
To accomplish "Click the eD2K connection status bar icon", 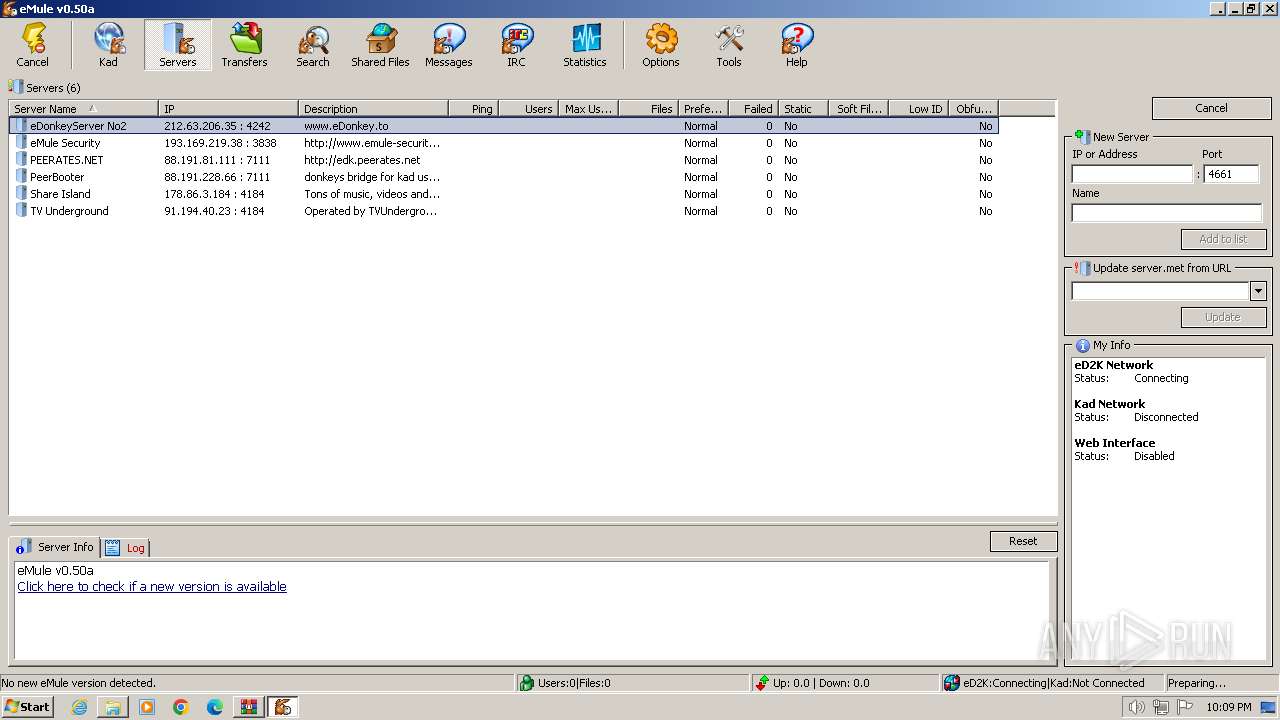I will pos(951,683).
